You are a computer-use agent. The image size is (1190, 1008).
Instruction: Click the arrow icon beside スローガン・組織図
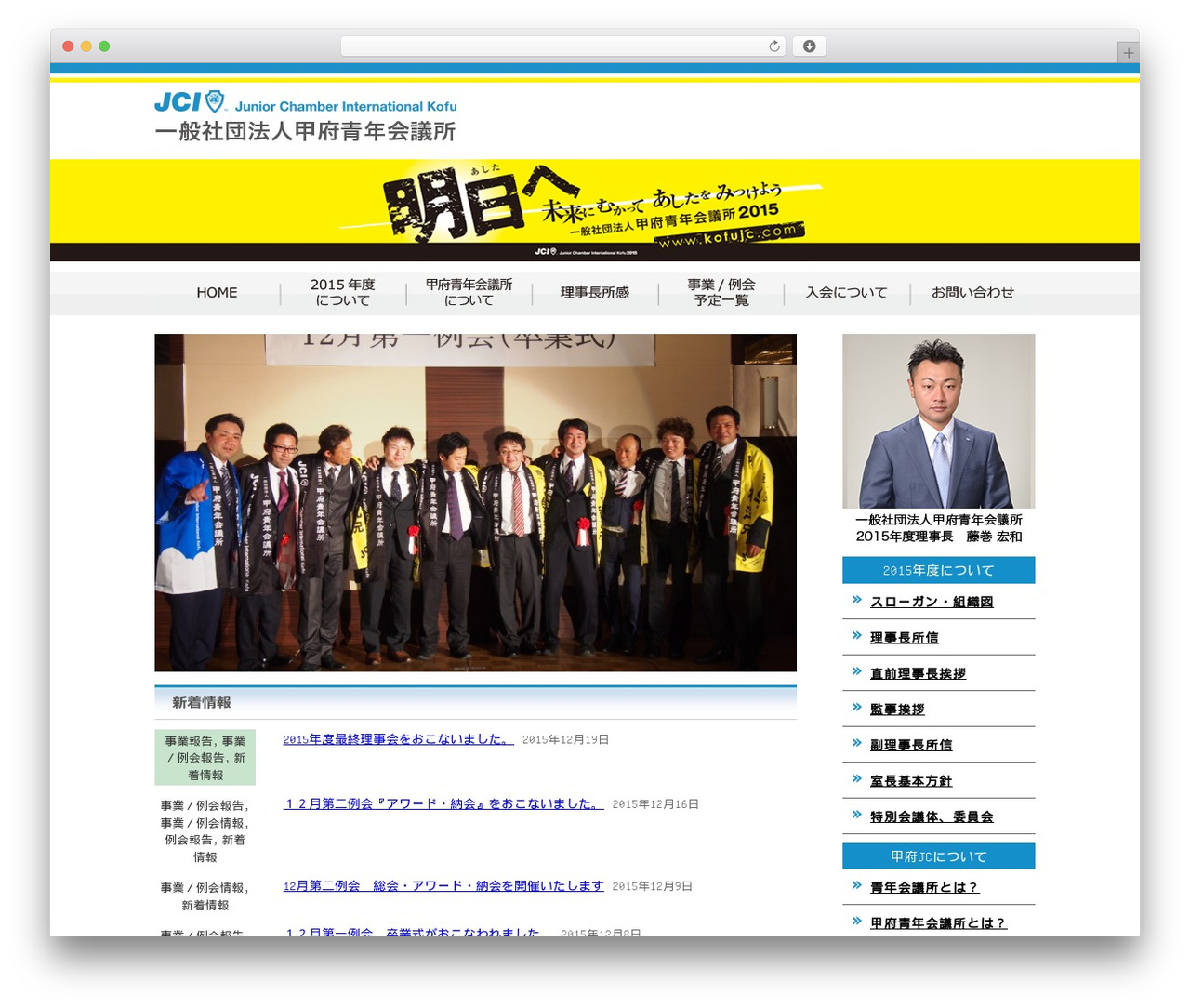(856, 600)
